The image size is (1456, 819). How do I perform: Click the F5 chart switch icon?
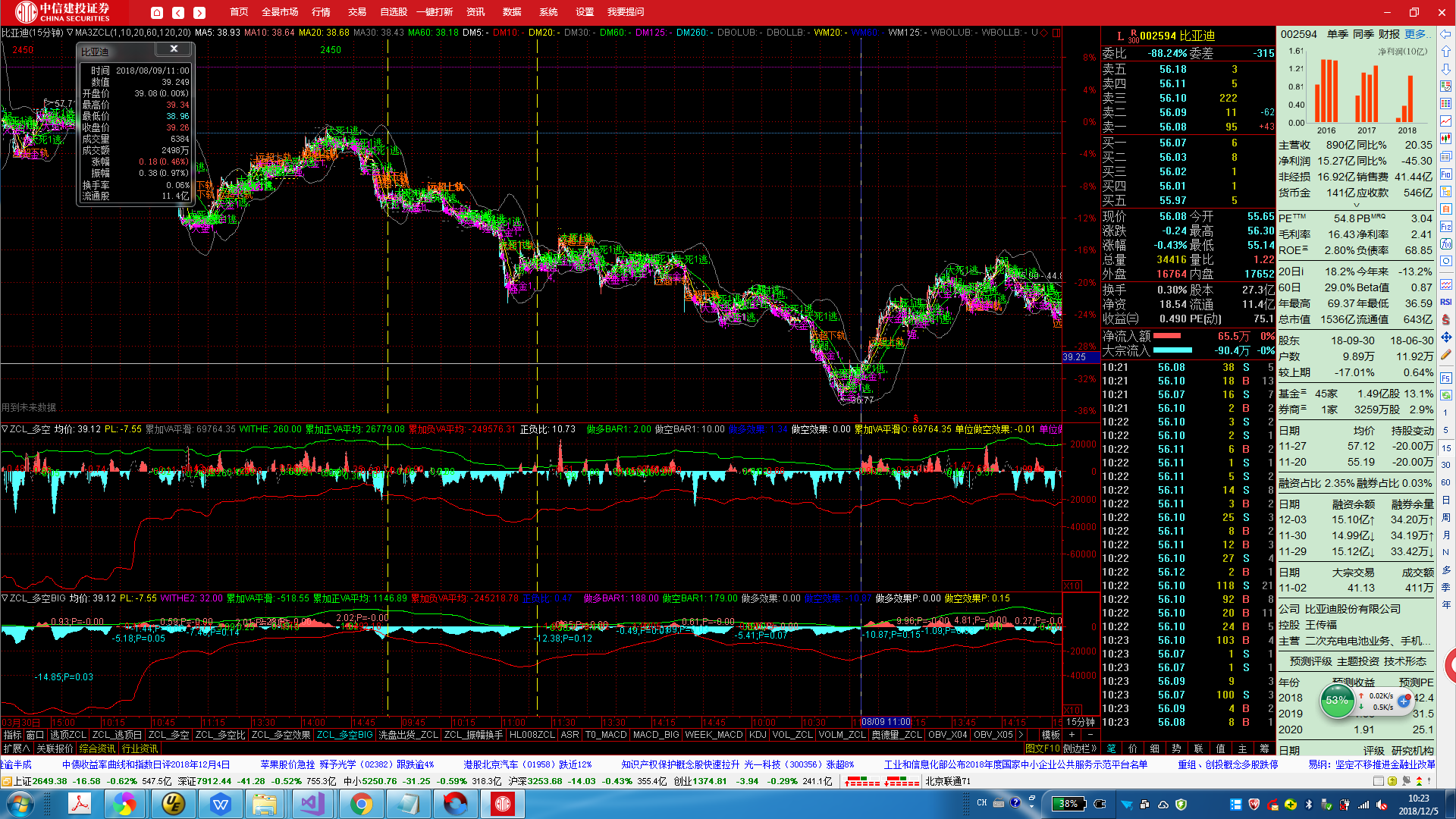pyautogui.click(x=1446, y=378)
